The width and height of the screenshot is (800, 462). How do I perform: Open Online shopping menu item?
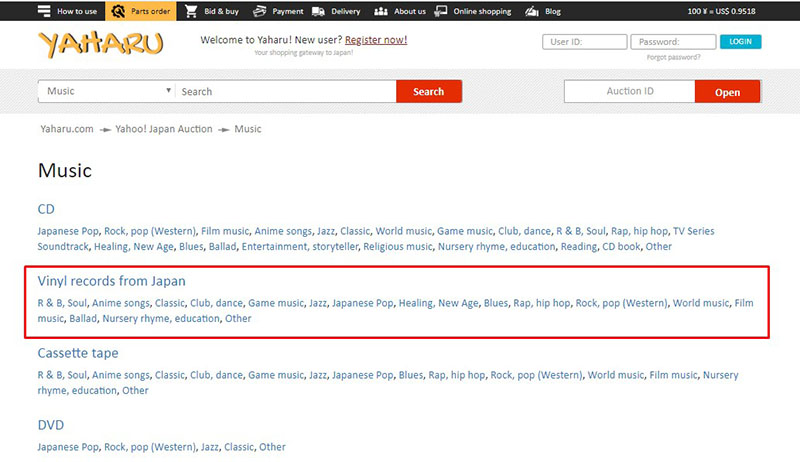(x=482, y=11)
